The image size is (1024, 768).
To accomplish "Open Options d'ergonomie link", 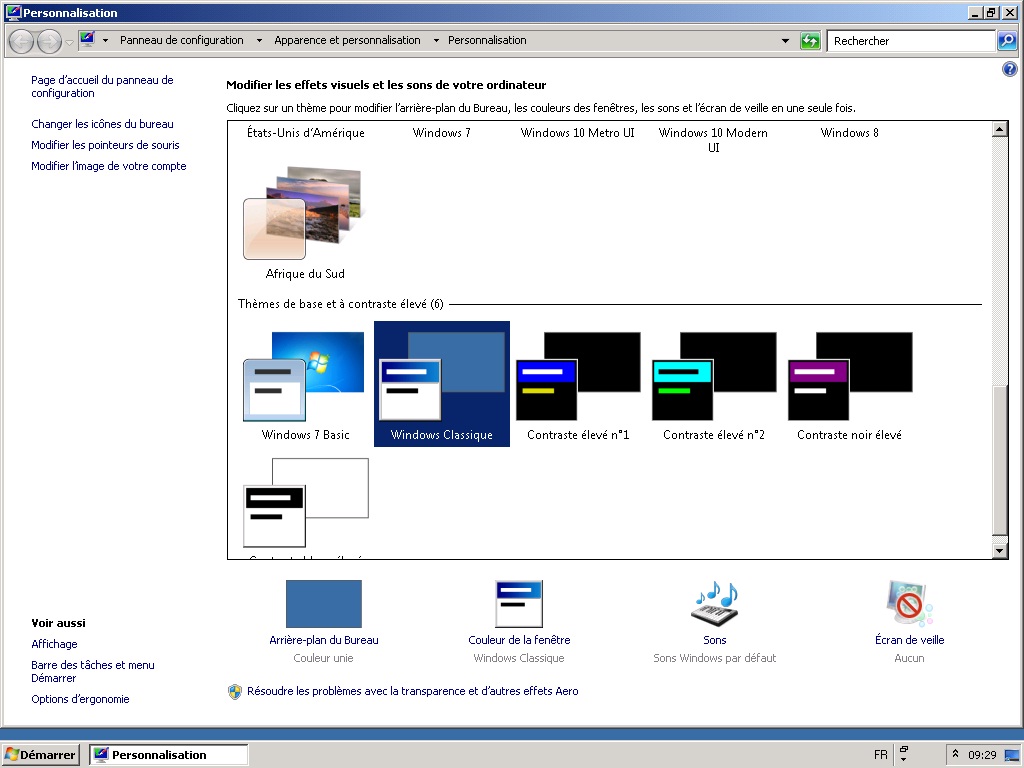I will [80, 699].
